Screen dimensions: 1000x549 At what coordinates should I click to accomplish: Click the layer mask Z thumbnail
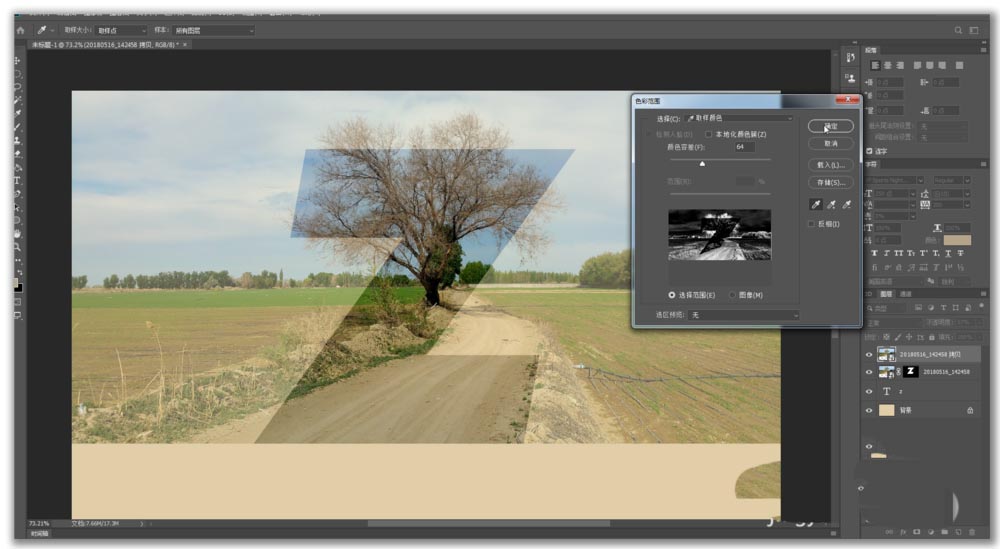pos(911,372)
